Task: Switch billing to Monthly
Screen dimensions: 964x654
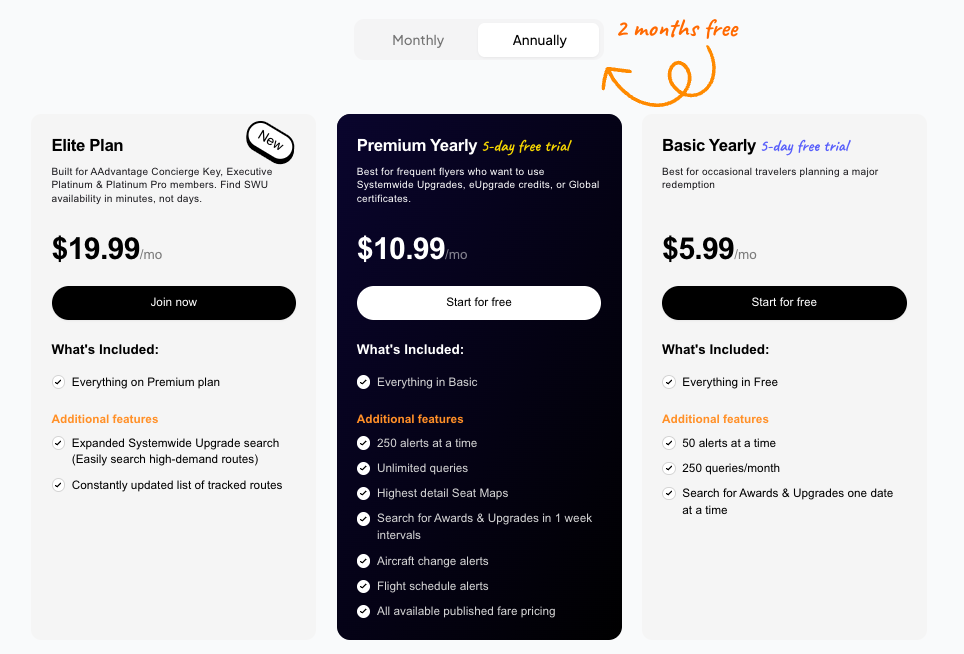Action: (417, 40)
